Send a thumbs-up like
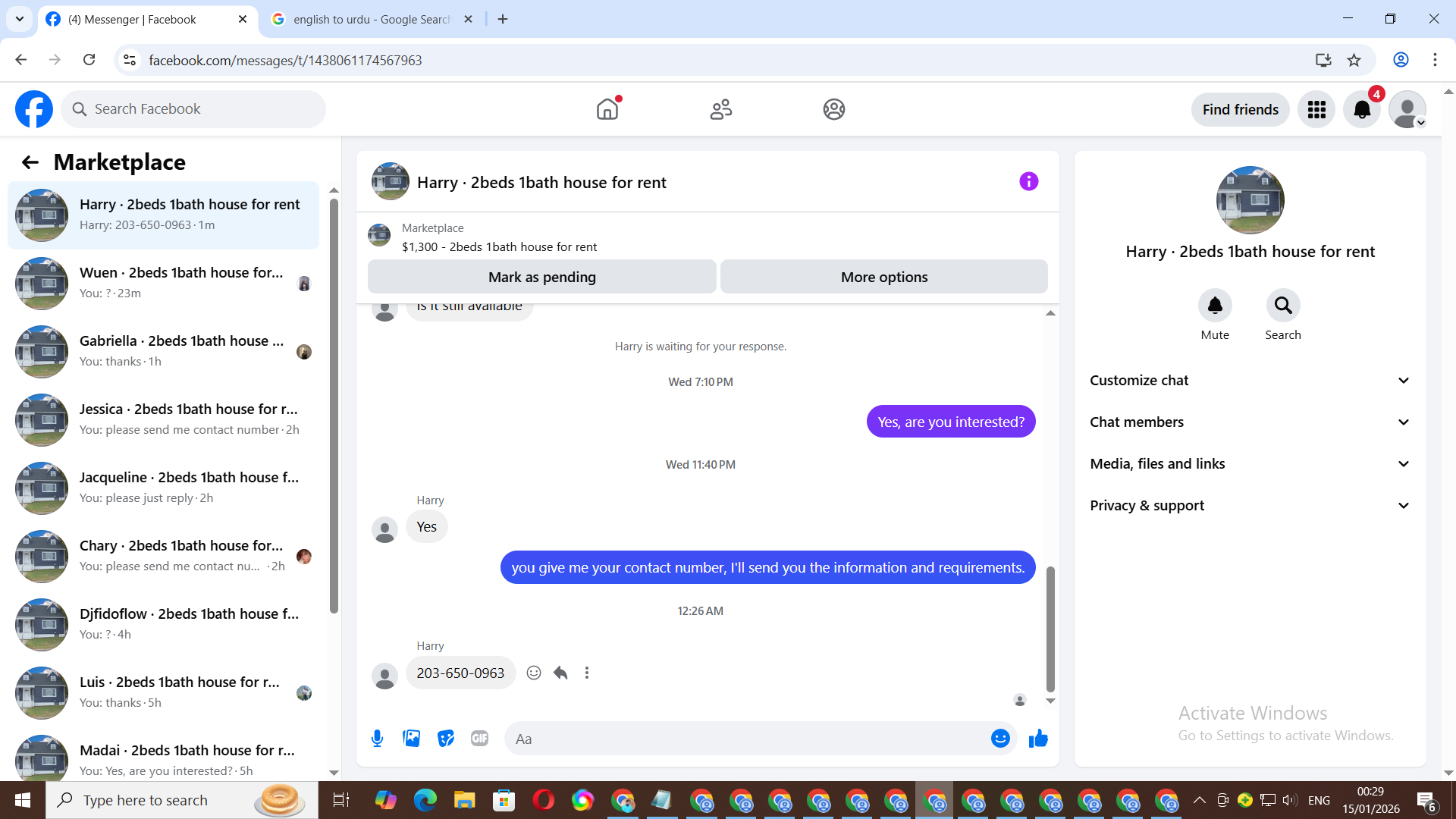Viewport: 1456px width, 819px height. (x=1038, y=738)
